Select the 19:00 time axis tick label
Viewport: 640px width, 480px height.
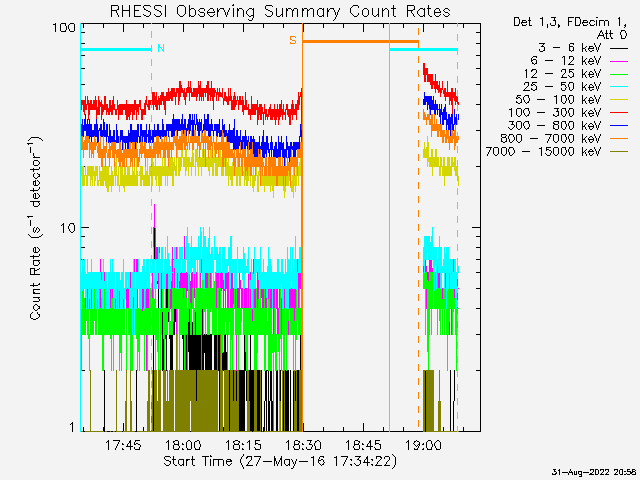423,444
